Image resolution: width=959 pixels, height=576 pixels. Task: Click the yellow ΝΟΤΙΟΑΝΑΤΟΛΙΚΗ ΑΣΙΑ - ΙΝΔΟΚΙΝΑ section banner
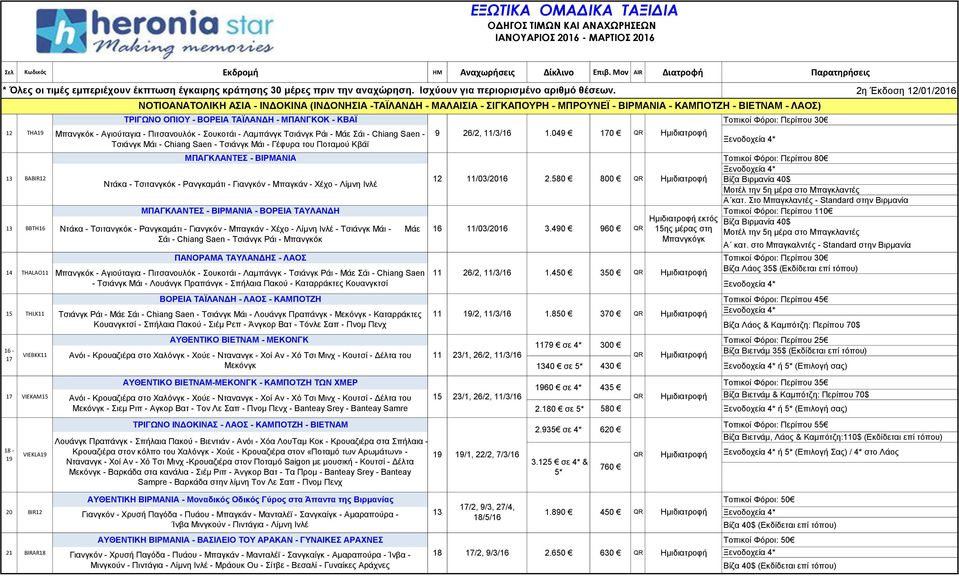coord(480,106)
